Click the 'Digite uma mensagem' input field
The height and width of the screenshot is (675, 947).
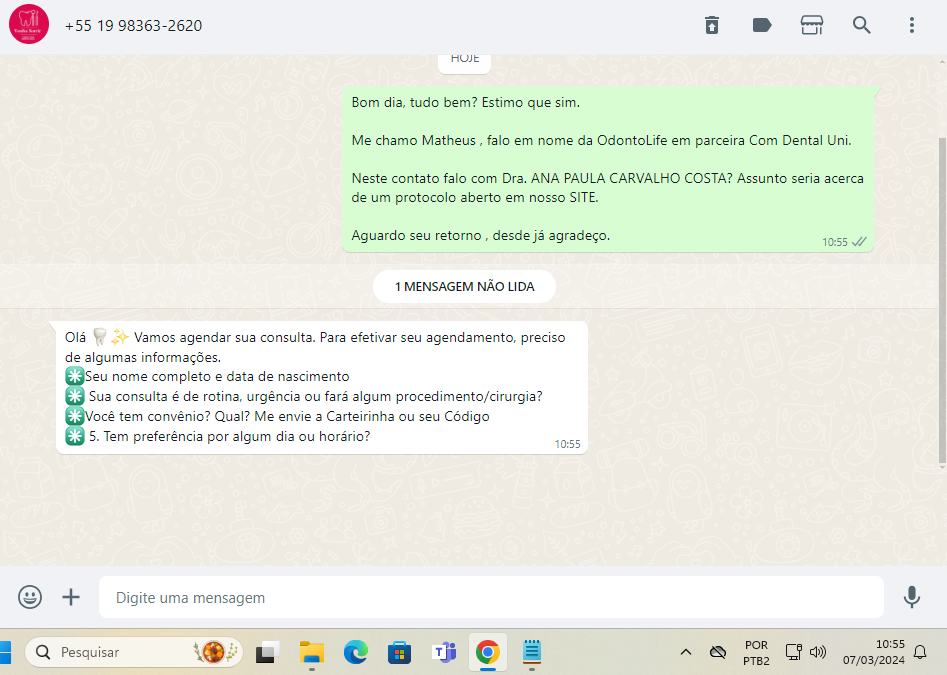(x=490, y=597)
